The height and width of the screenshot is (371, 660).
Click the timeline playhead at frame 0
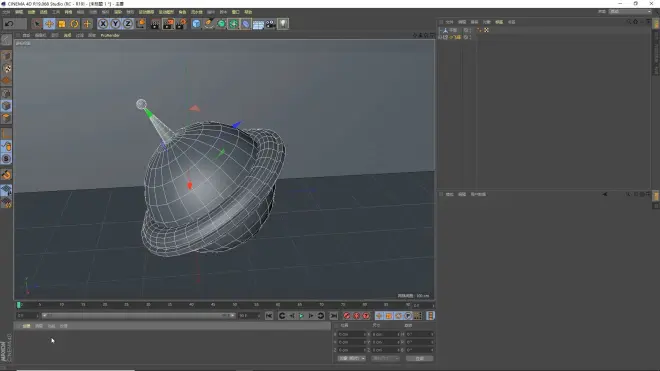(x=19, y=304)
